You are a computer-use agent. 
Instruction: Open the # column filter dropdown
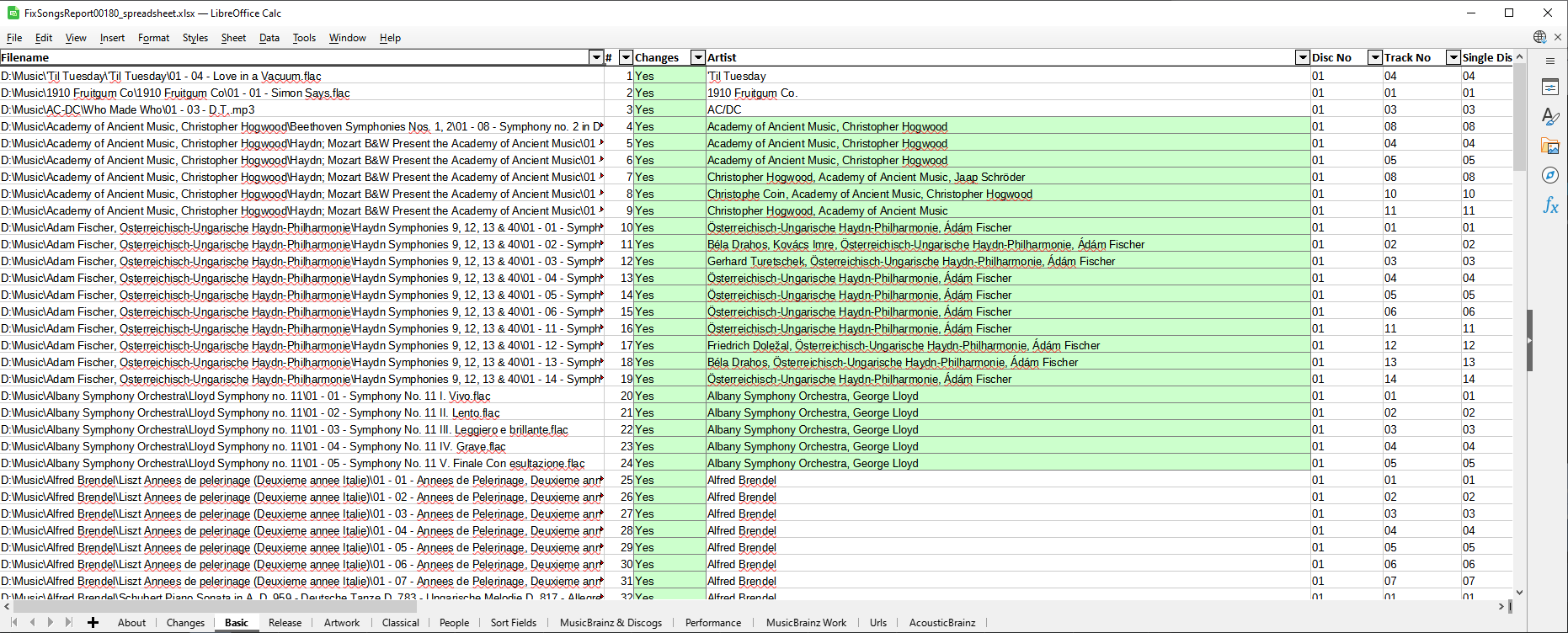[x=626, y=57]
